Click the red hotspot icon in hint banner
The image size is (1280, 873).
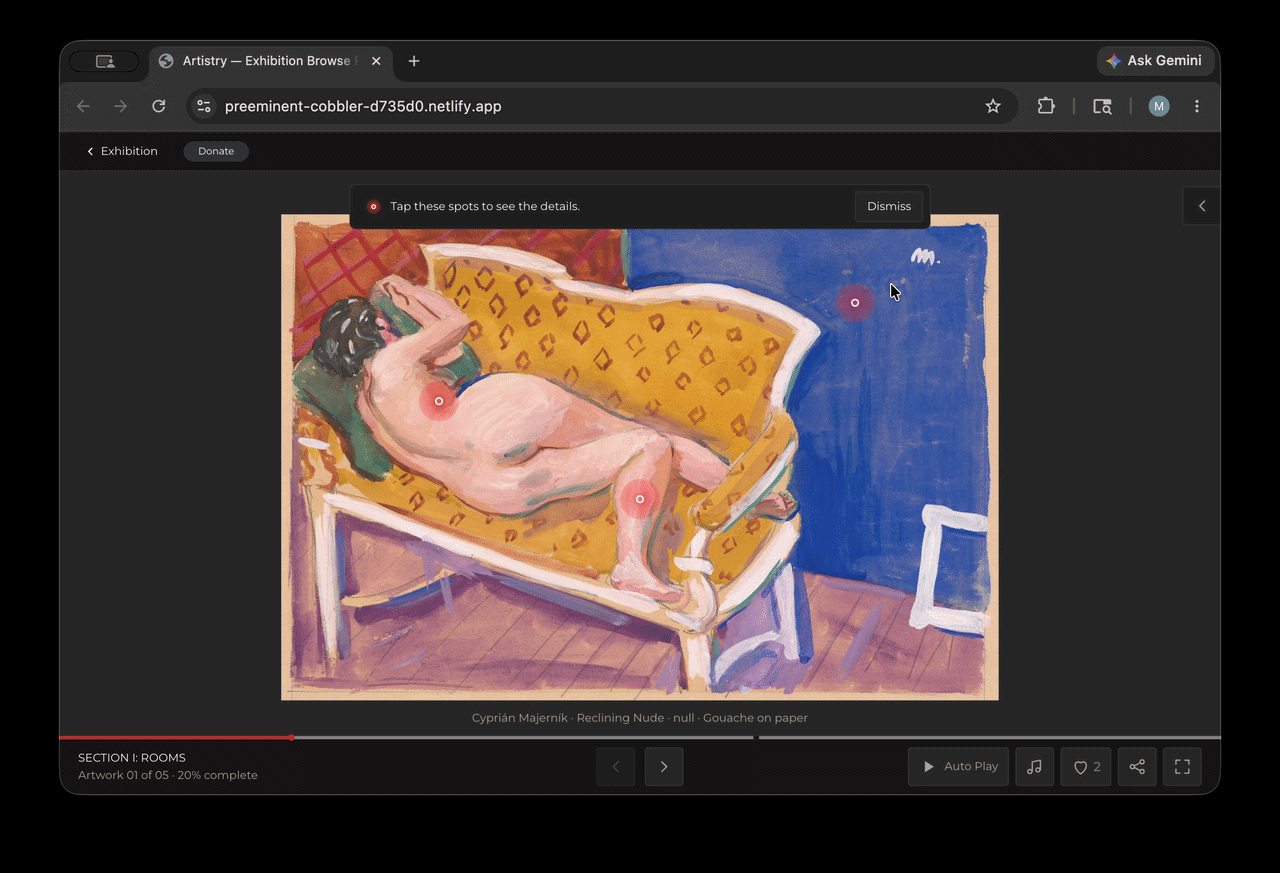(374, 207)
